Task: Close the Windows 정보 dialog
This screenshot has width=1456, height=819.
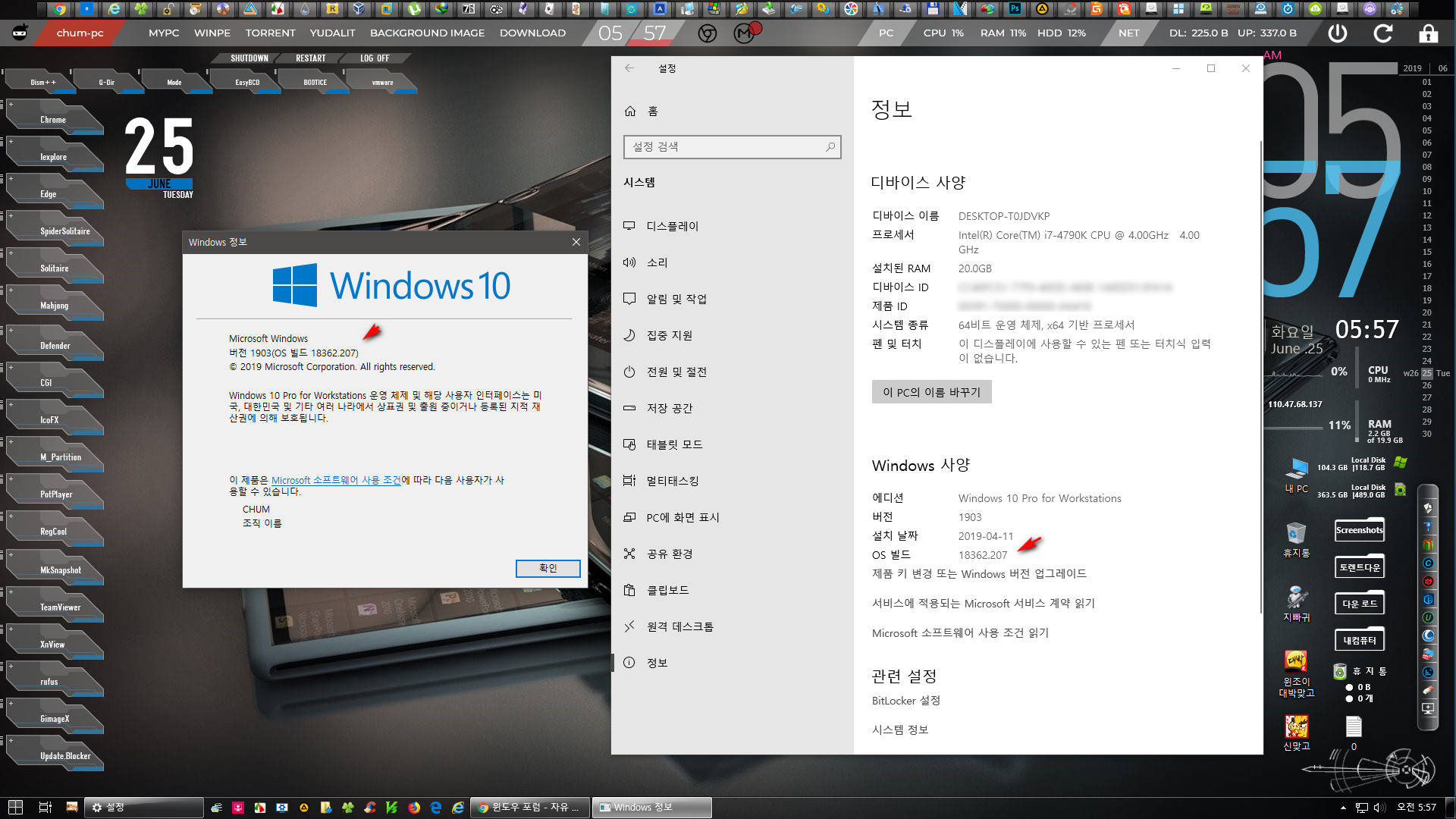Action: click(576, 242)
